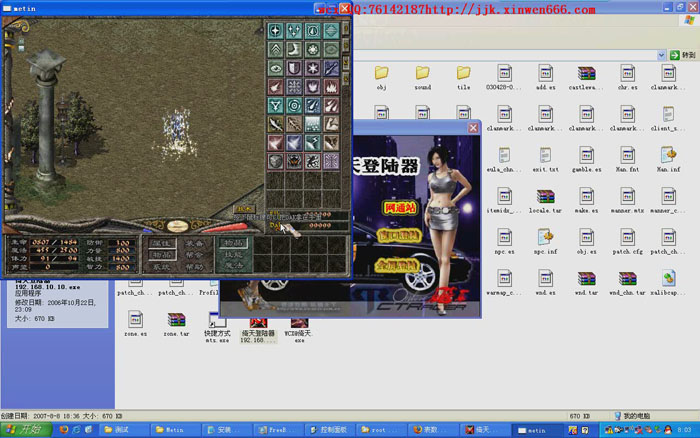Select the eye skill icon in game panel

[277, 68]
